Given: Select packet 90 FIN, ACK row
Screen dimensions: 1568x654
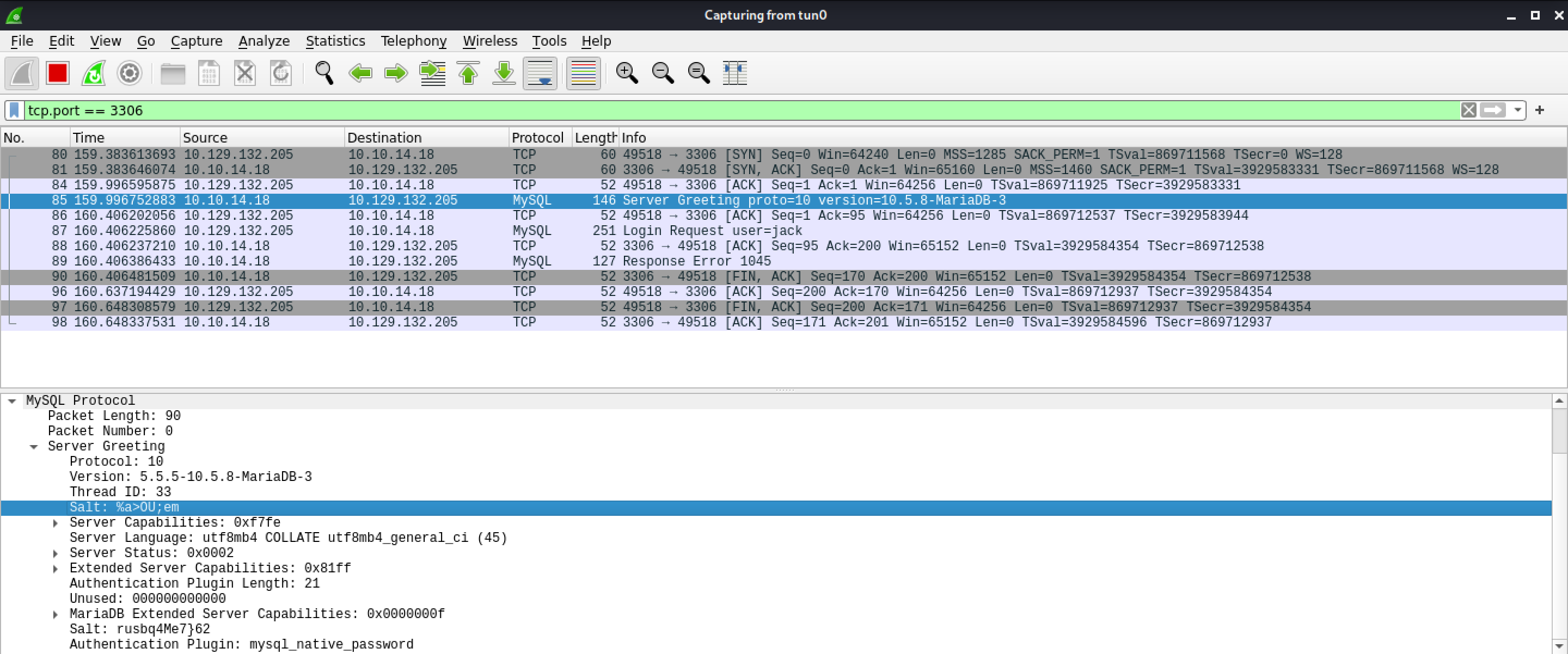Looking at the screenshot, I should tap(784, 276).
